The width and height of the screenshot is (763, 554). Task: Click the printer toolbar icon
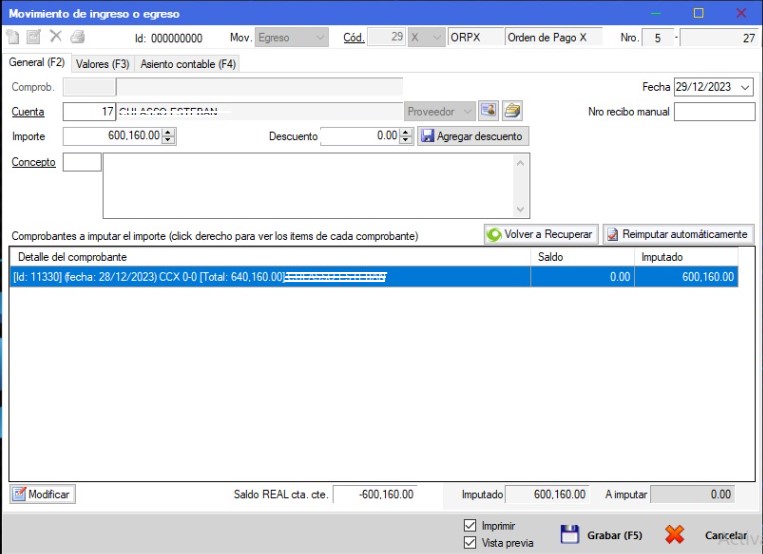coord(78,38)
